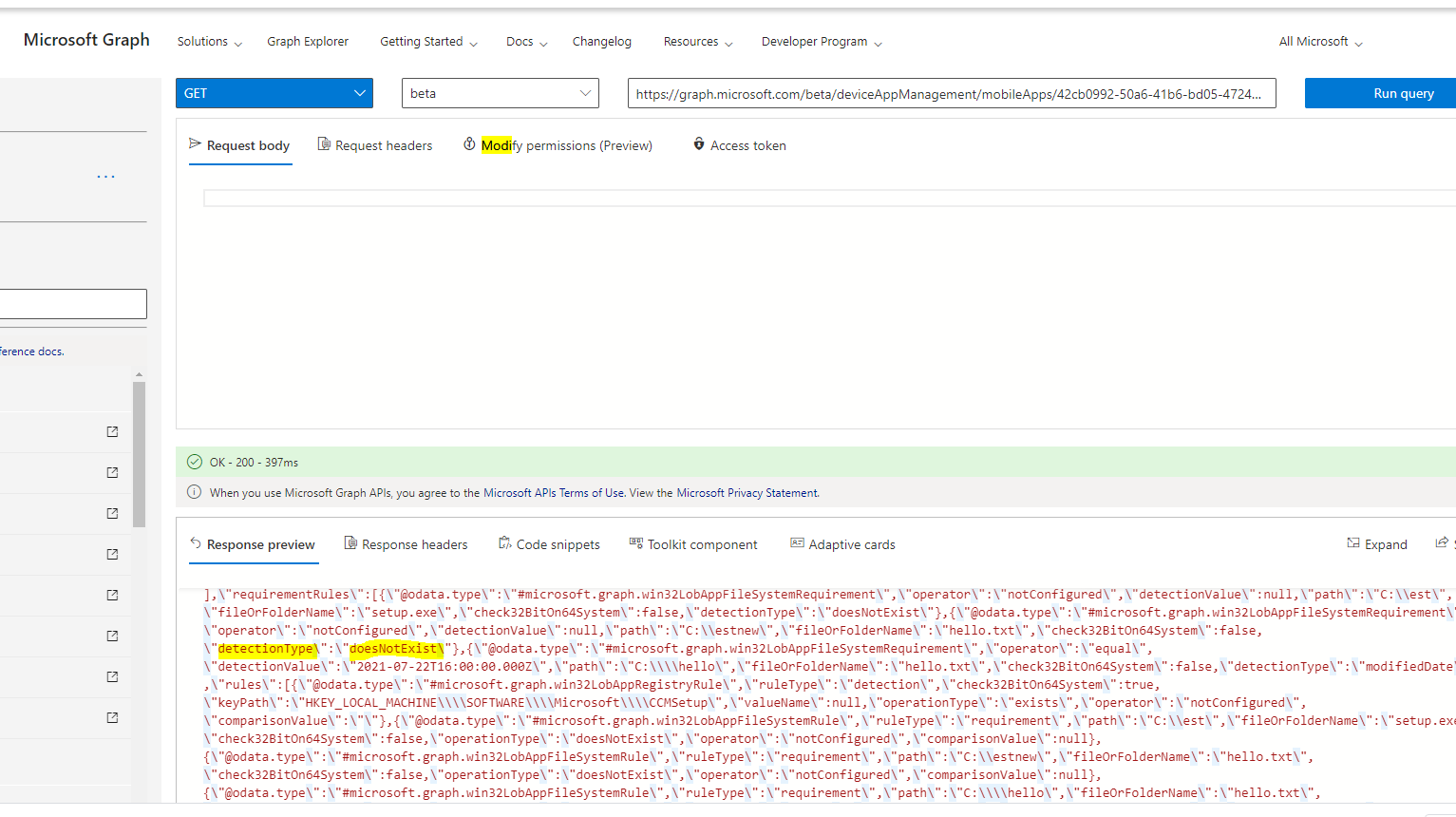This screenshot has height=817, width=1456.
Task: Expand the All Microsoft menu
Action: 1320,42
